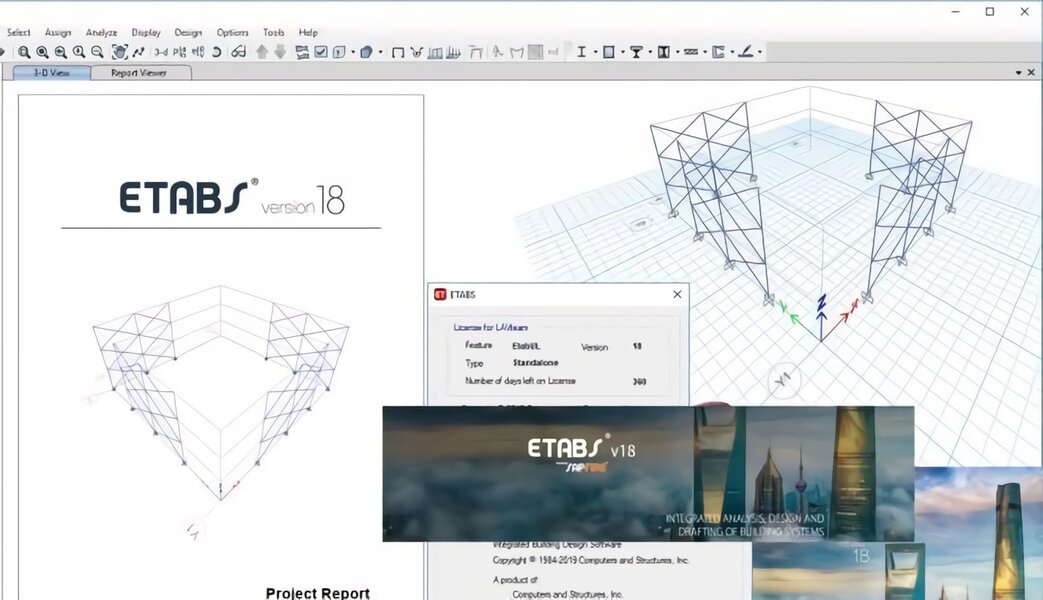Screen dimensions: 1043x600
Task: Expand dropdown arrow beside Steel Joist Design icon
Action: pos(704,53)
